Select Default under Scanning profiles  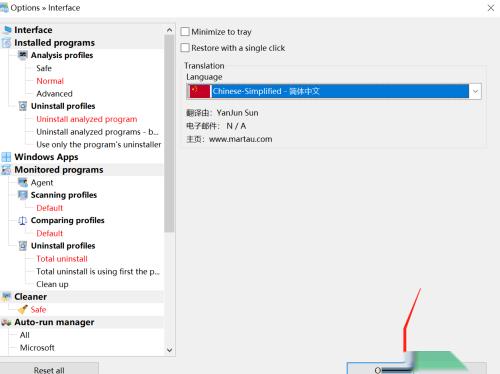pos(49,208)
